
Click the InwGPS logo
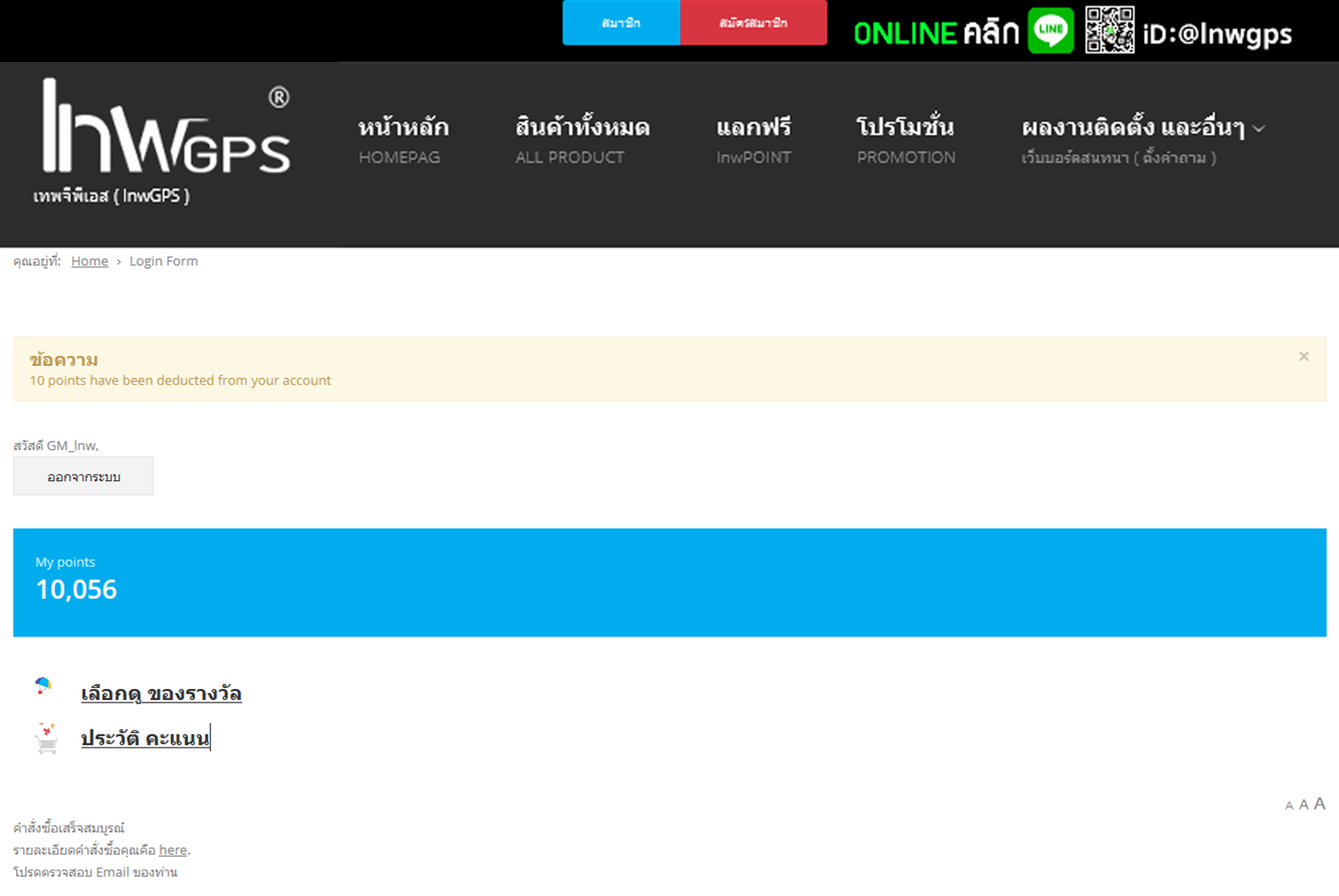click(166, 128)
